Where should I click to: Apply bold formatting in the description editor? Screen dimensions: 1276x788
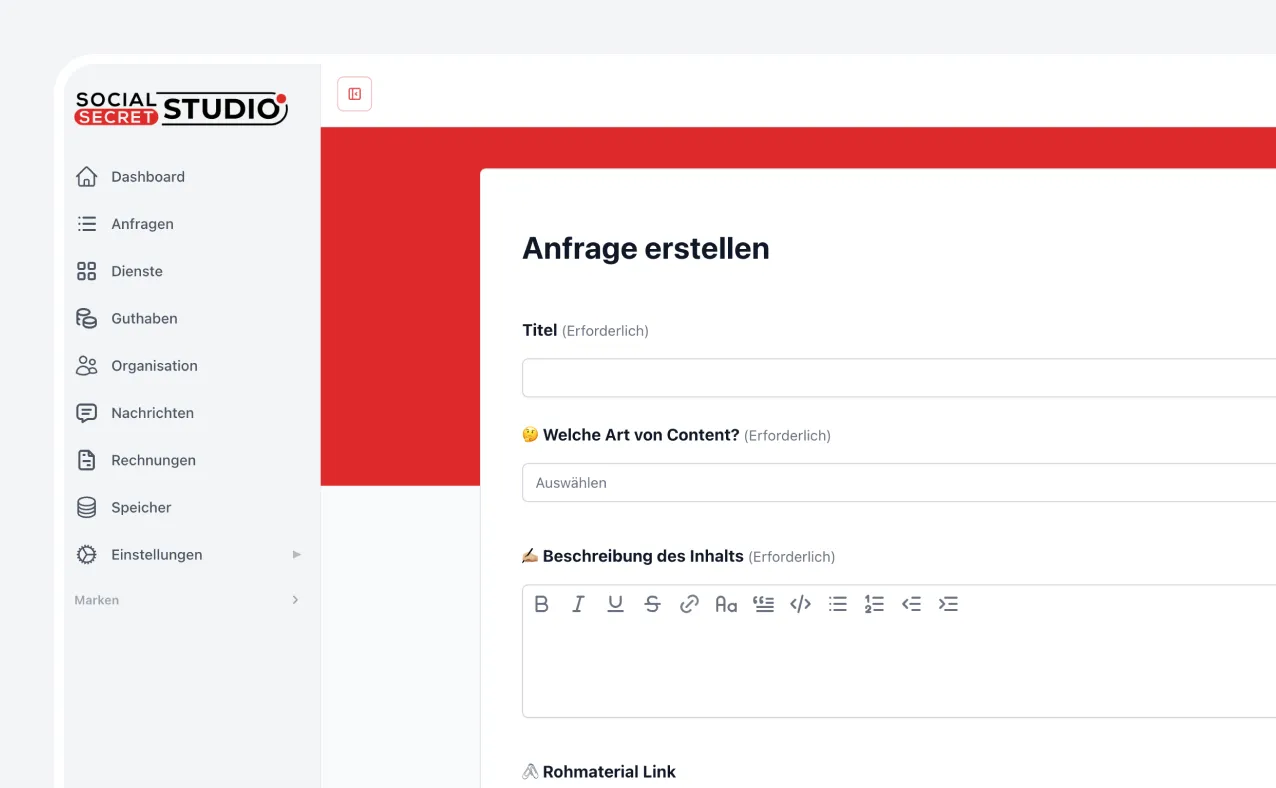542,604
